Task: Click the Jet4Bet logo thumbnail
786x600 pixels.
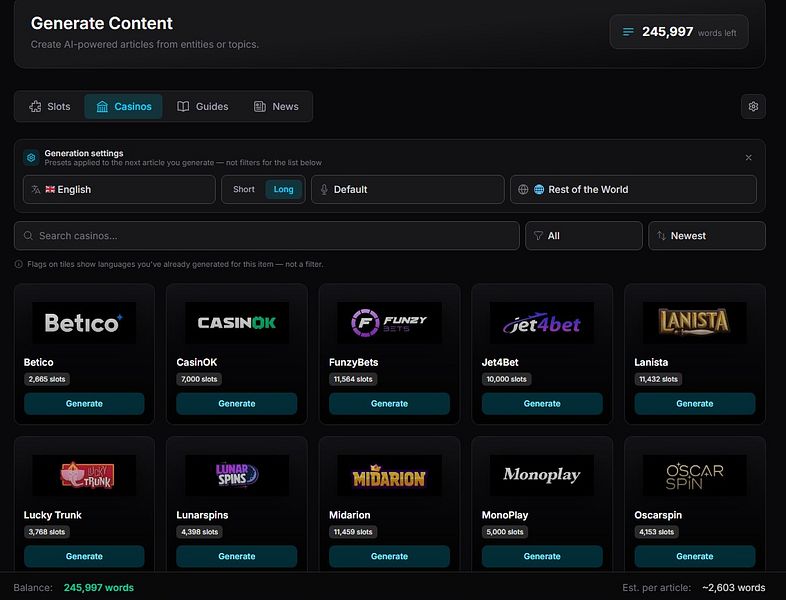Action: 542,323
